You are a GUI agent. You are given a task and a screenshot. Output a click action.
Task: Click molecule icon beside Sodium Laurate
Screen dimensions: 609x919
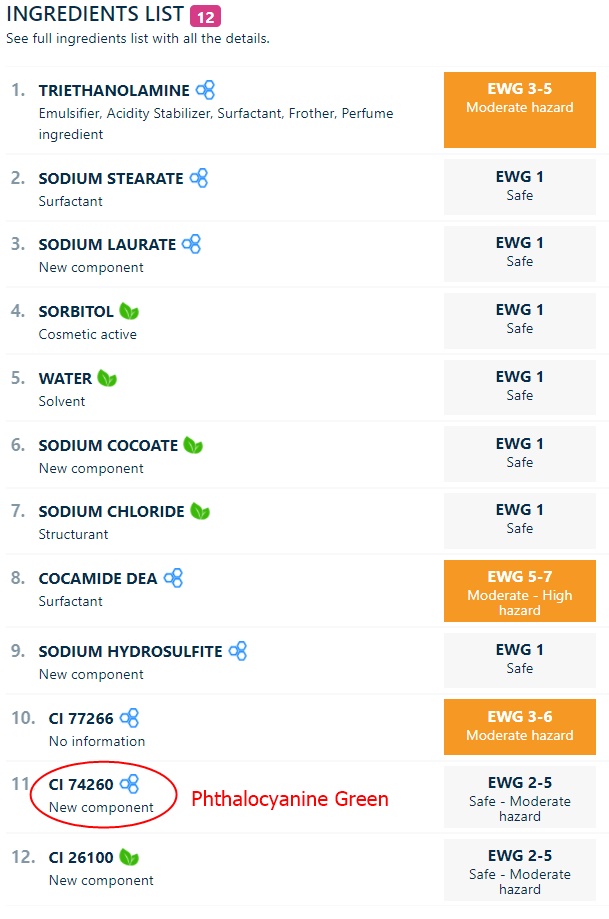[x=192, y=244]
